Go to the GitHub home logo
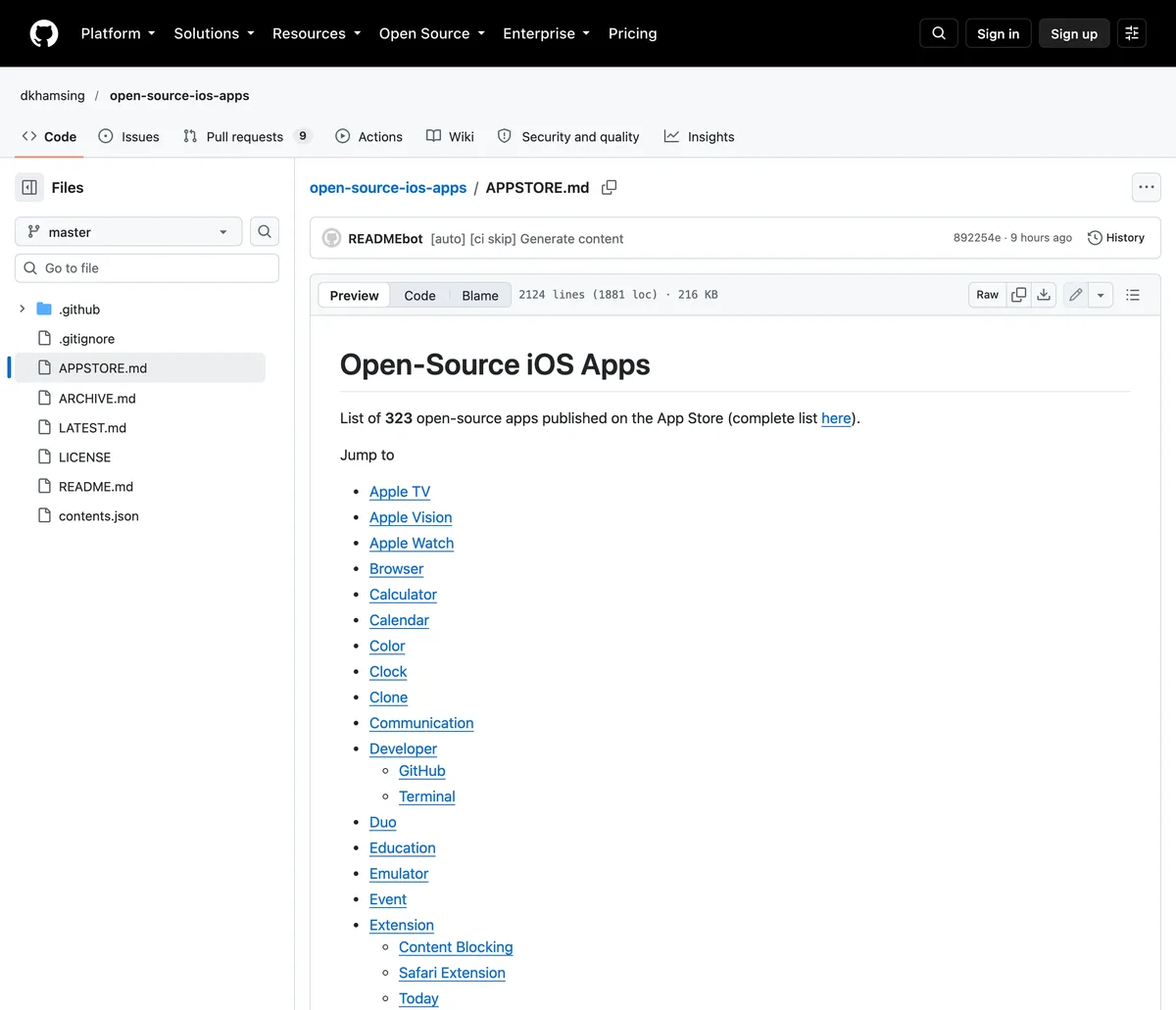The height and width of the screenshot is (1010, 1176). click(x=44, y=33)
